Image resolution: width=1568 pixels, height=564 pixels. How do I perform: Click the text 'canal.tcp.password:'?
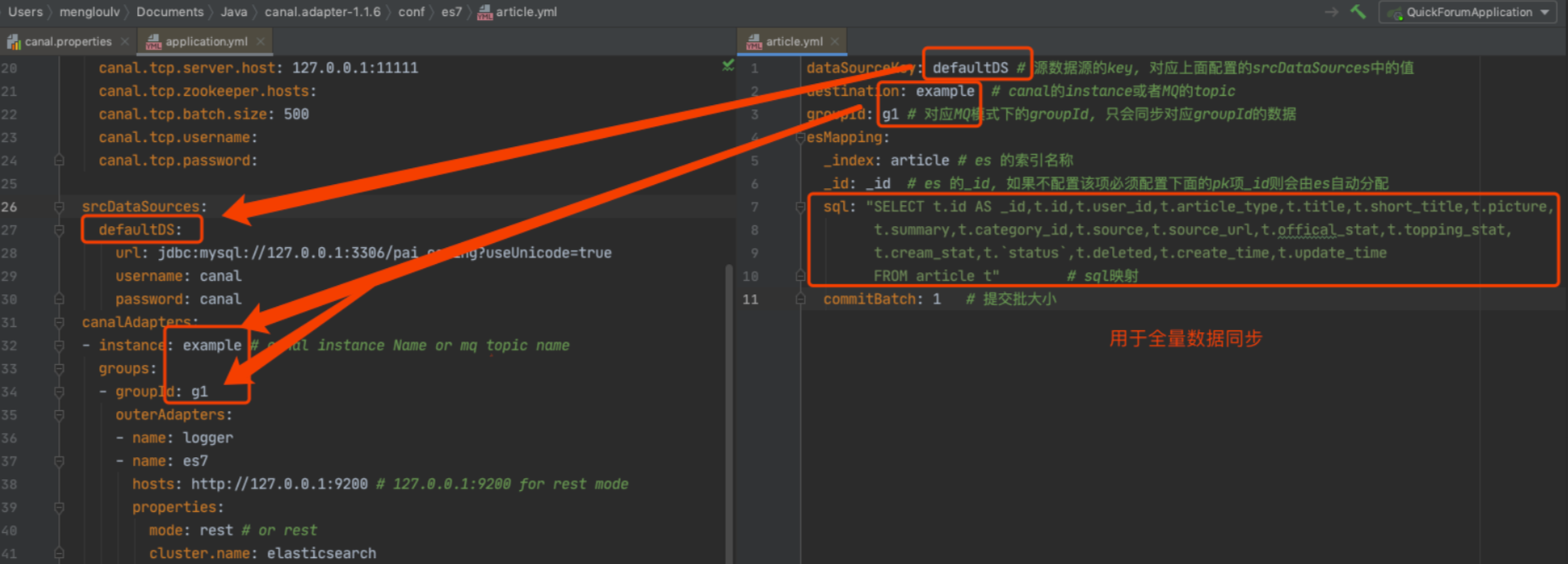point(178,161)
